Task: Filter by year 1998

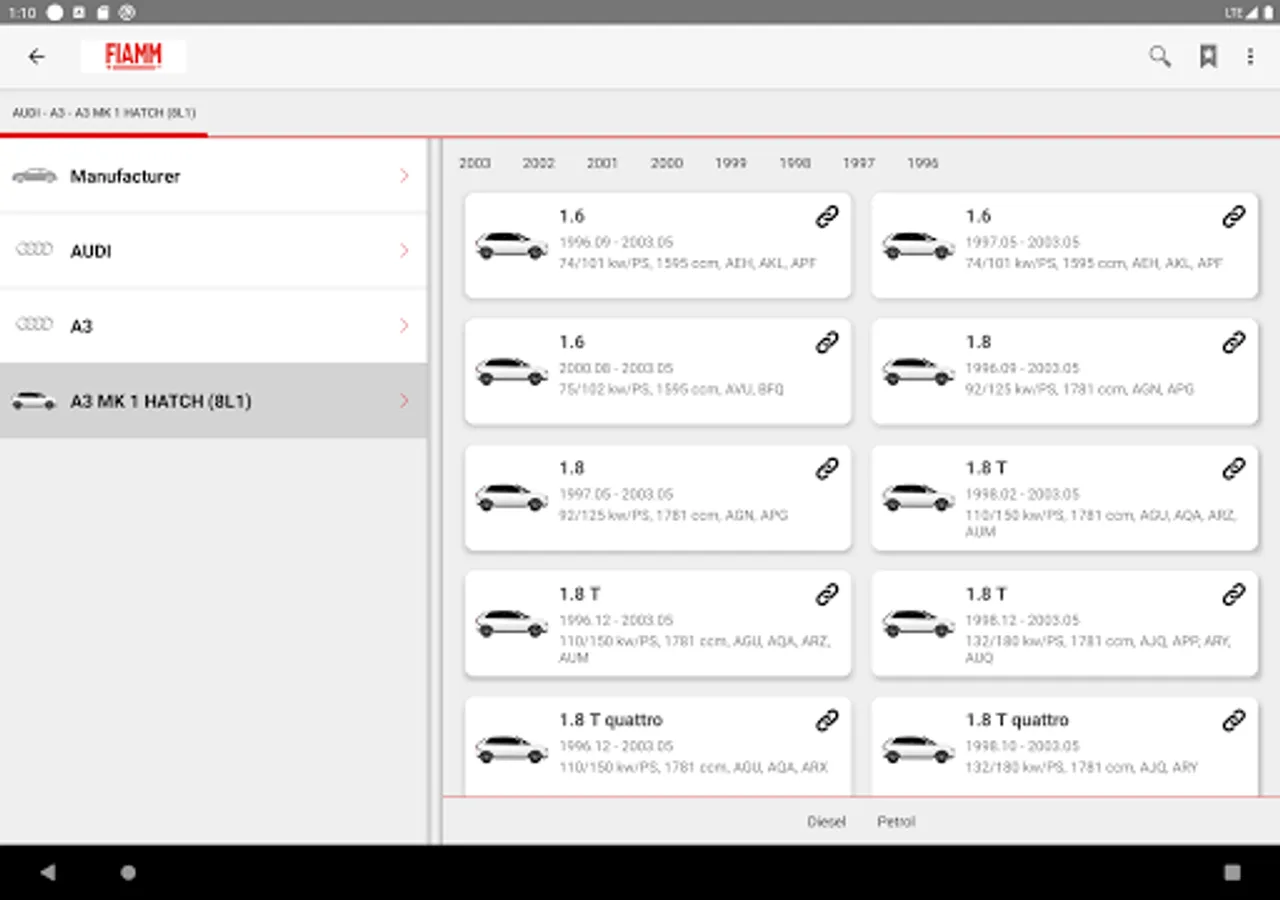Action: [x=795, y=163]
